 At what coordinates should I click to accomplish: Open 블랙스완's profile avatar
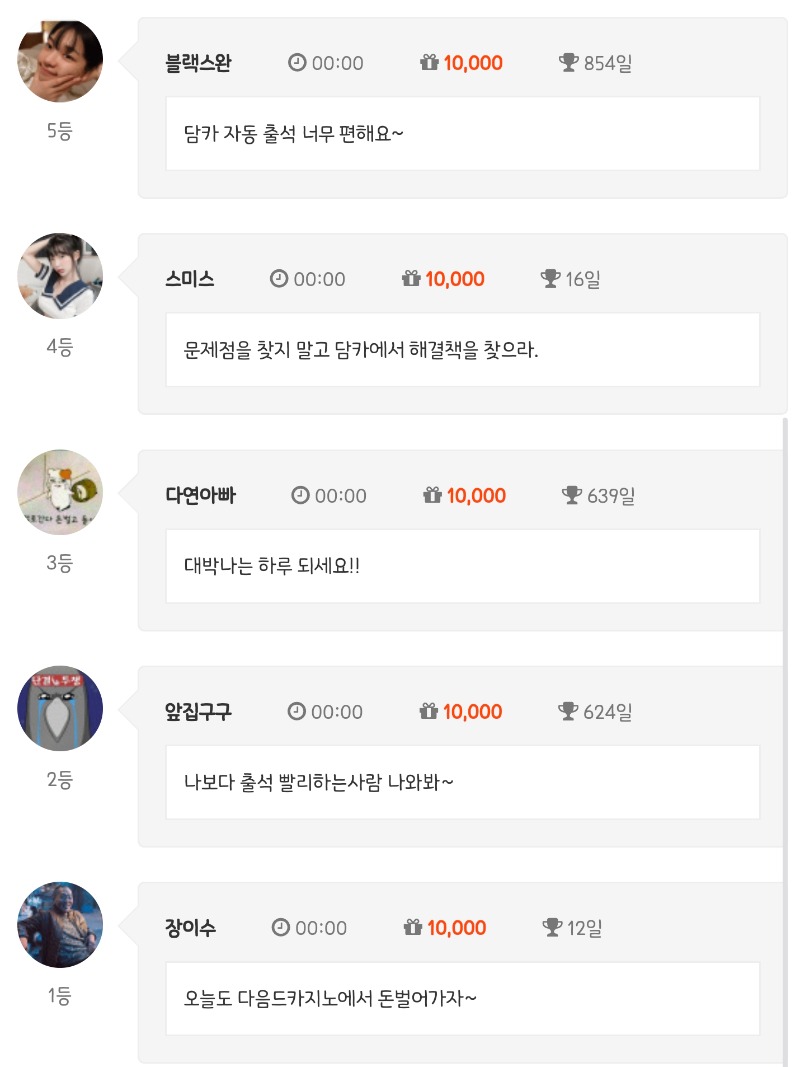[x=60, y=60]
